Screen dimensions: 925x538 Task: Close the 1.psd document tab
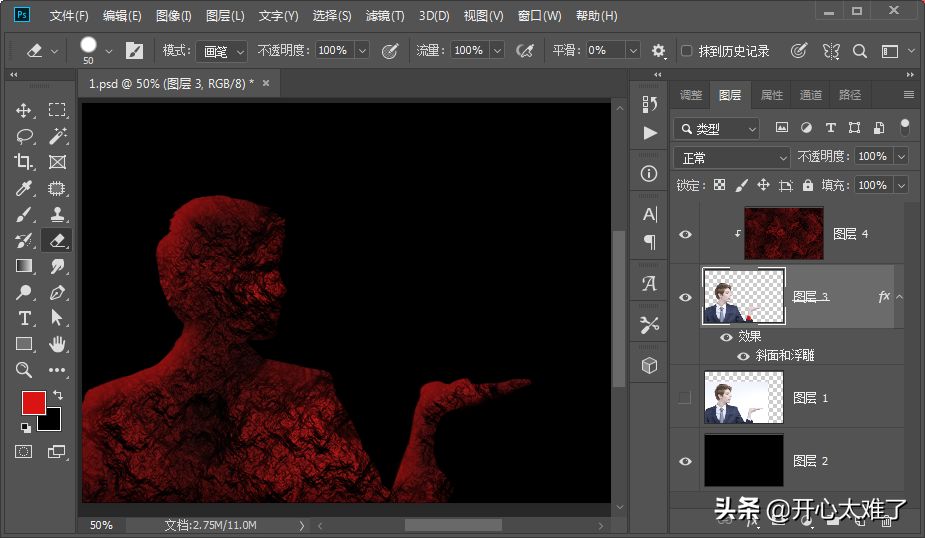[266, 84]
